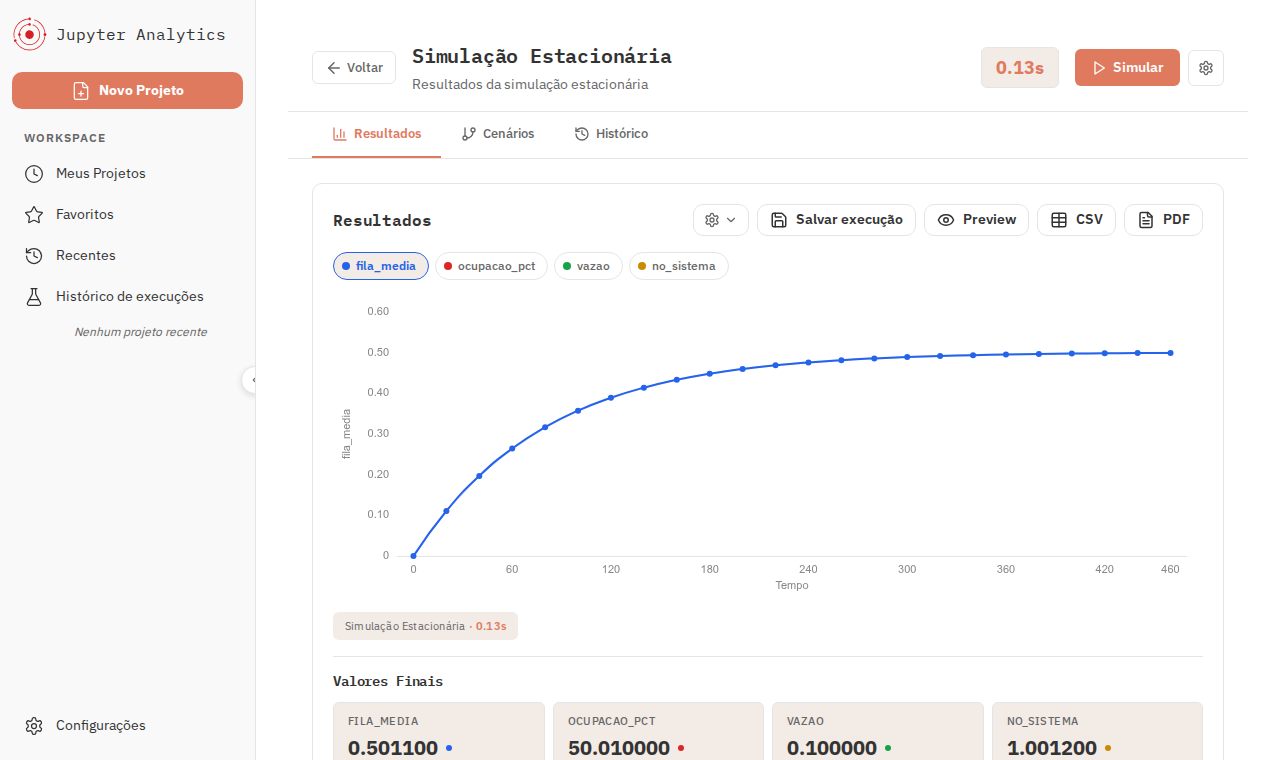
Task: Open the Recentes sidebar item
Action: pyautogui.click(x=127, y=255)
